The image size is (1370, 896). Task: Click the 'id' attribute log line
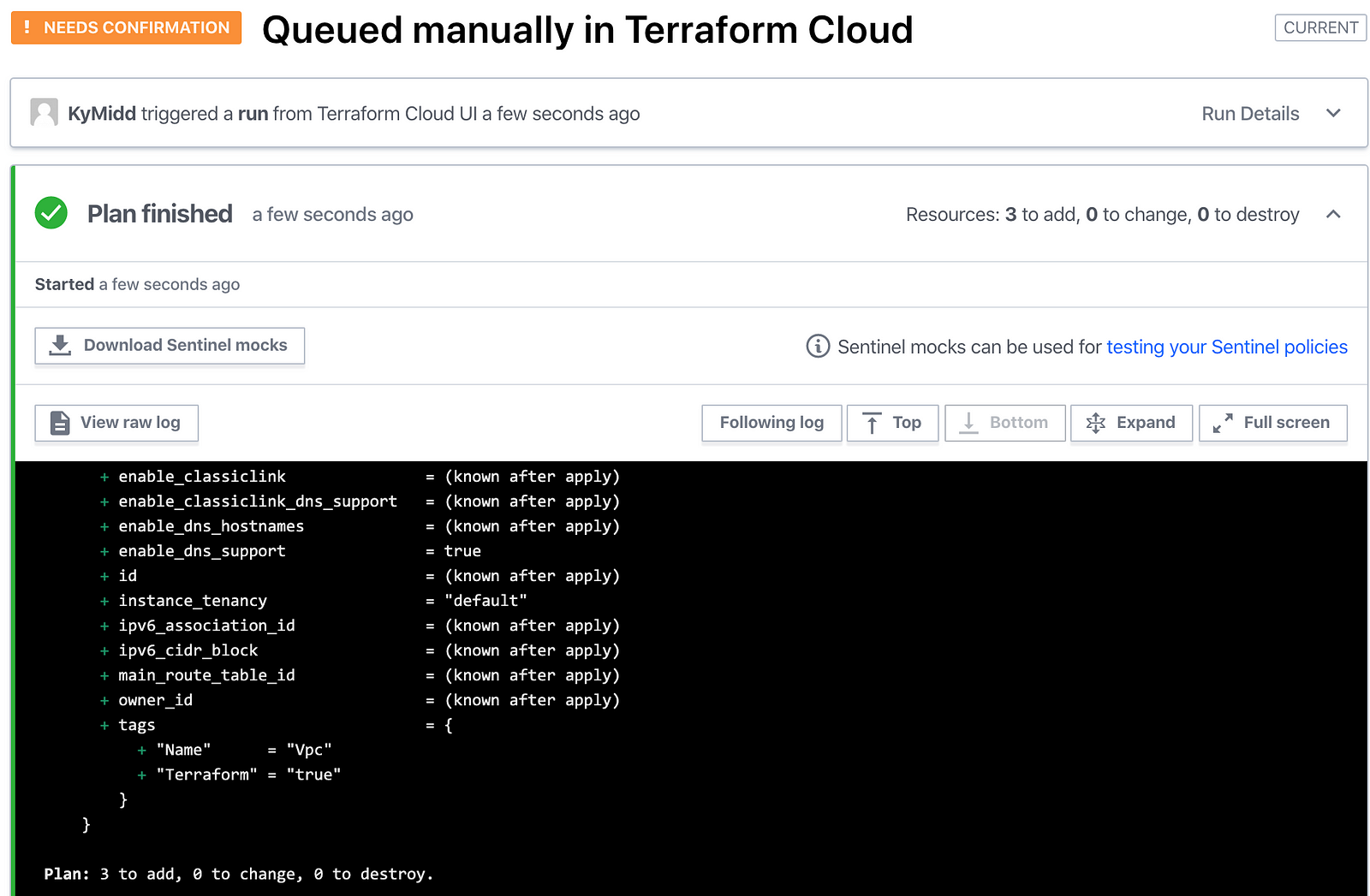360,576
